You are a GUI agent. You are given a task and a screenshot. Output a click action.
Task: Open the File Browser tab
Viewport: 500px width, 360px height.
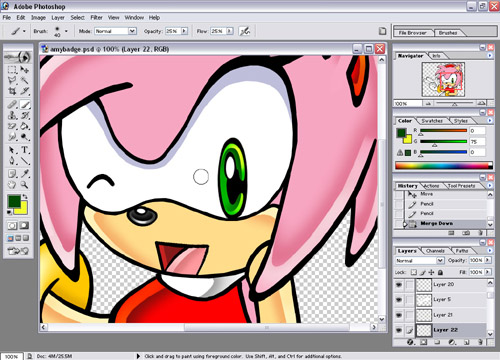(413, 33)
